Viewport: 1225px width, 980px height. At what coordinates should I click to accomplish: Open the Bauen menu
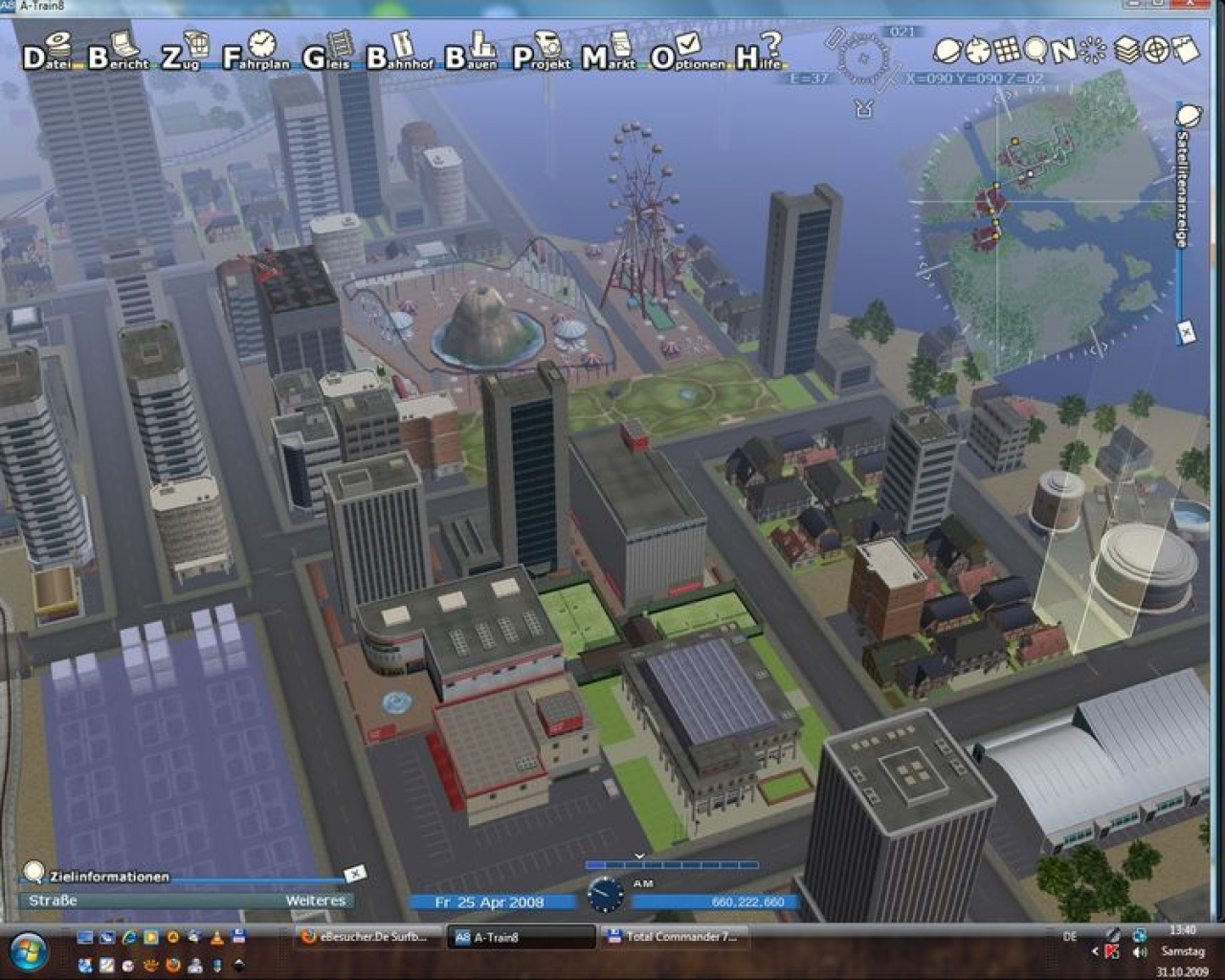471,53
